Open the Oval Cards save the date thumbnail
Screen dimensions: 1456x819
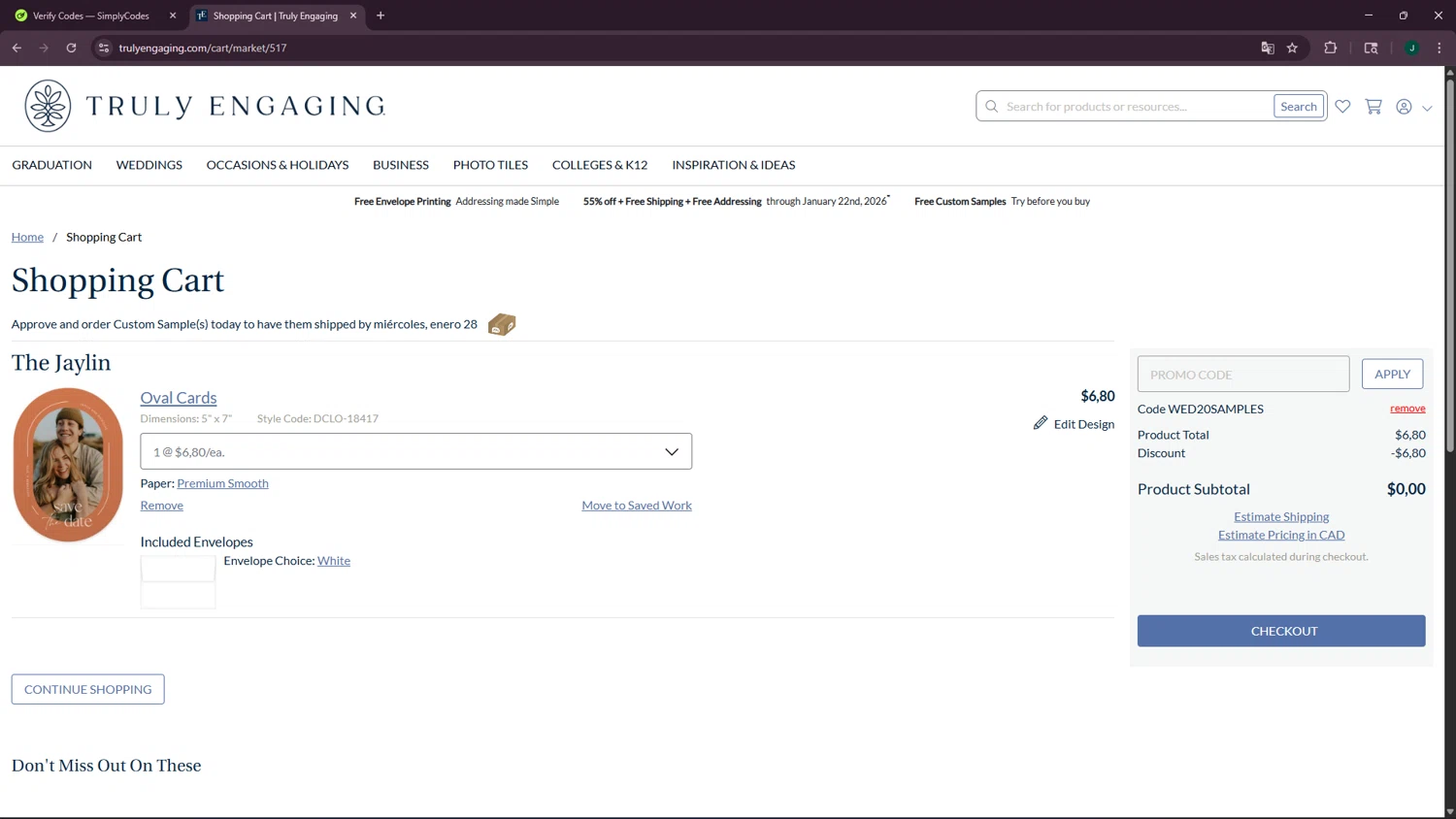pos(68,465)
